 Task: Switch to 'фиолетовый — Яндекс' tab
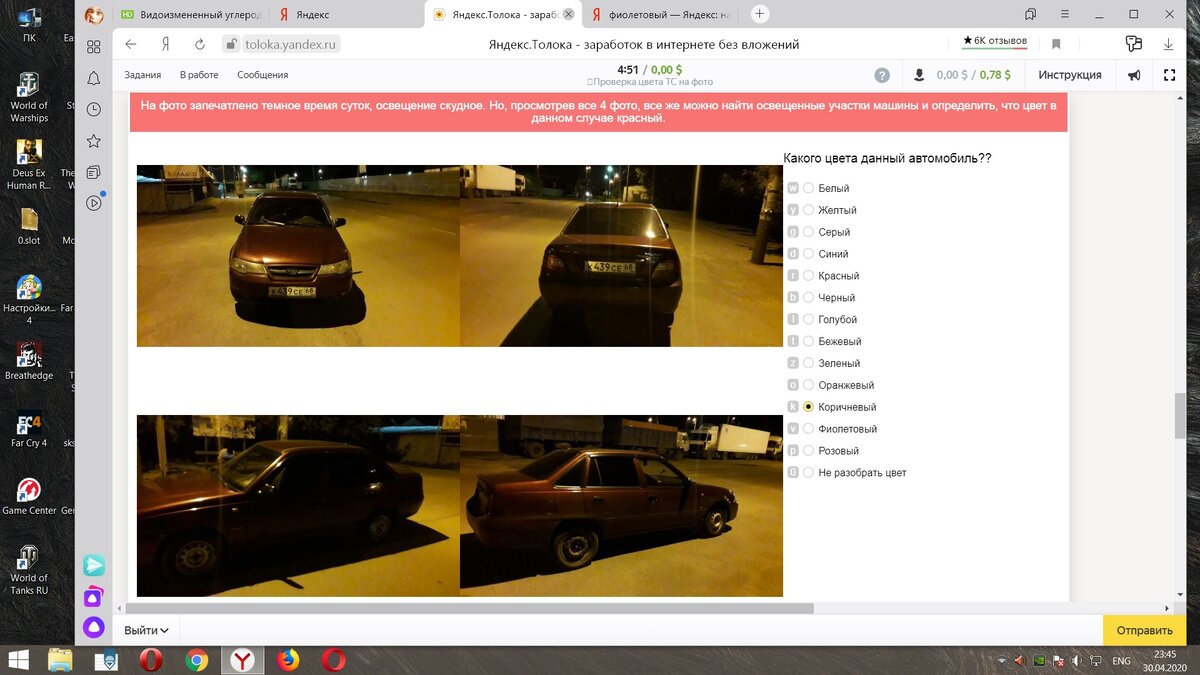tap(661, 15)
